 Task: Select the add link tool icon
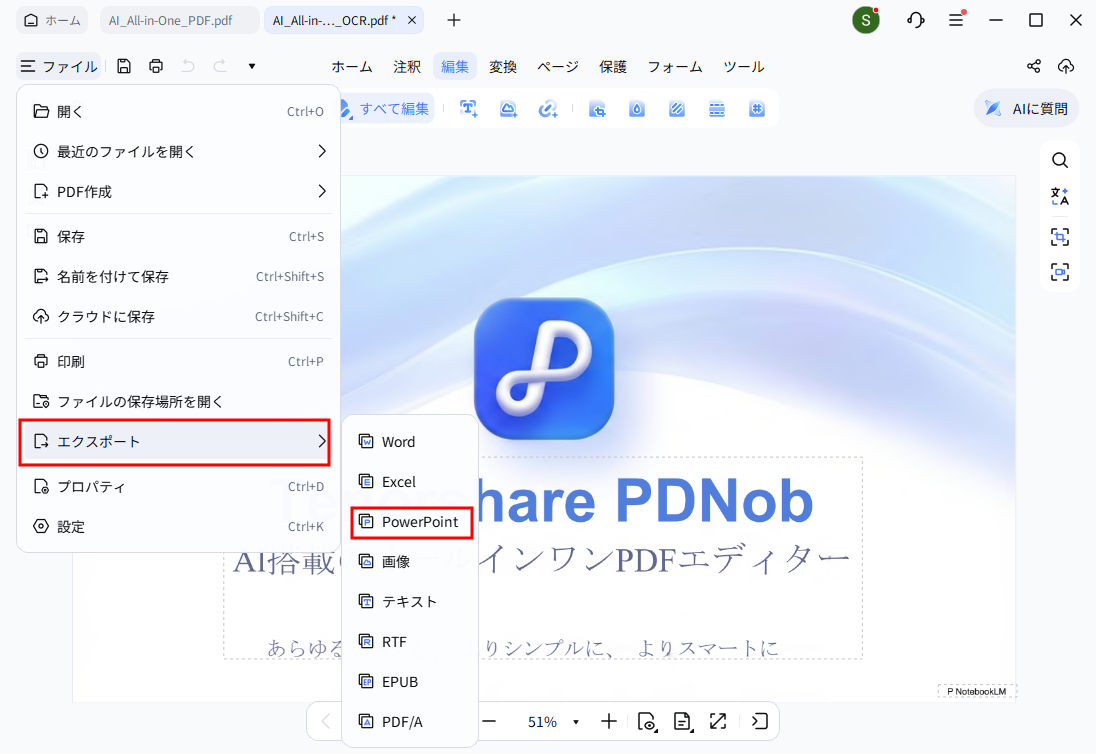pyautogui.click(x=548, y=109)
